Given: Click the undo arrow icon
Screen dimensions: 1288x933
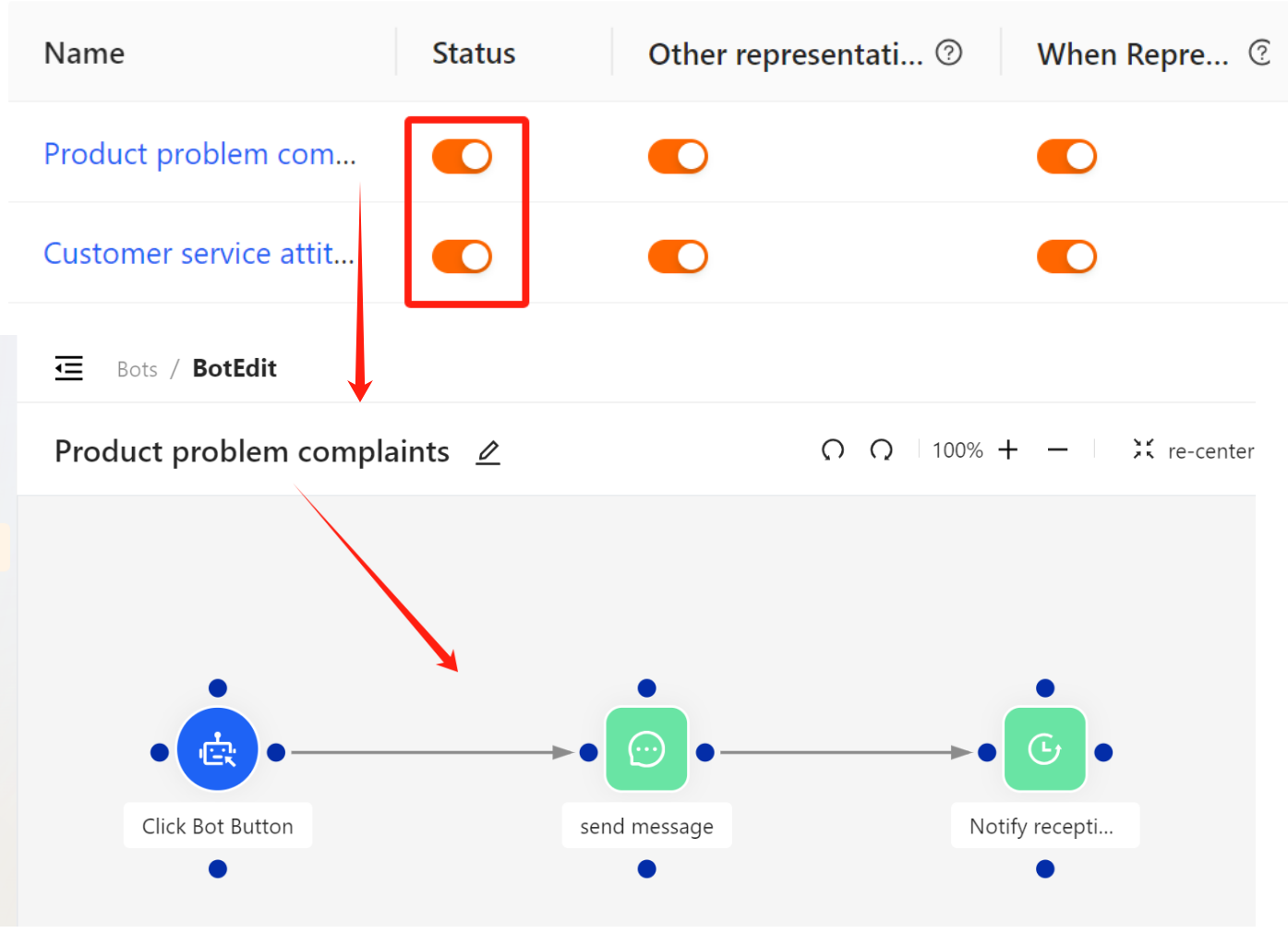Looking at the screenshot, I should 833,450.
